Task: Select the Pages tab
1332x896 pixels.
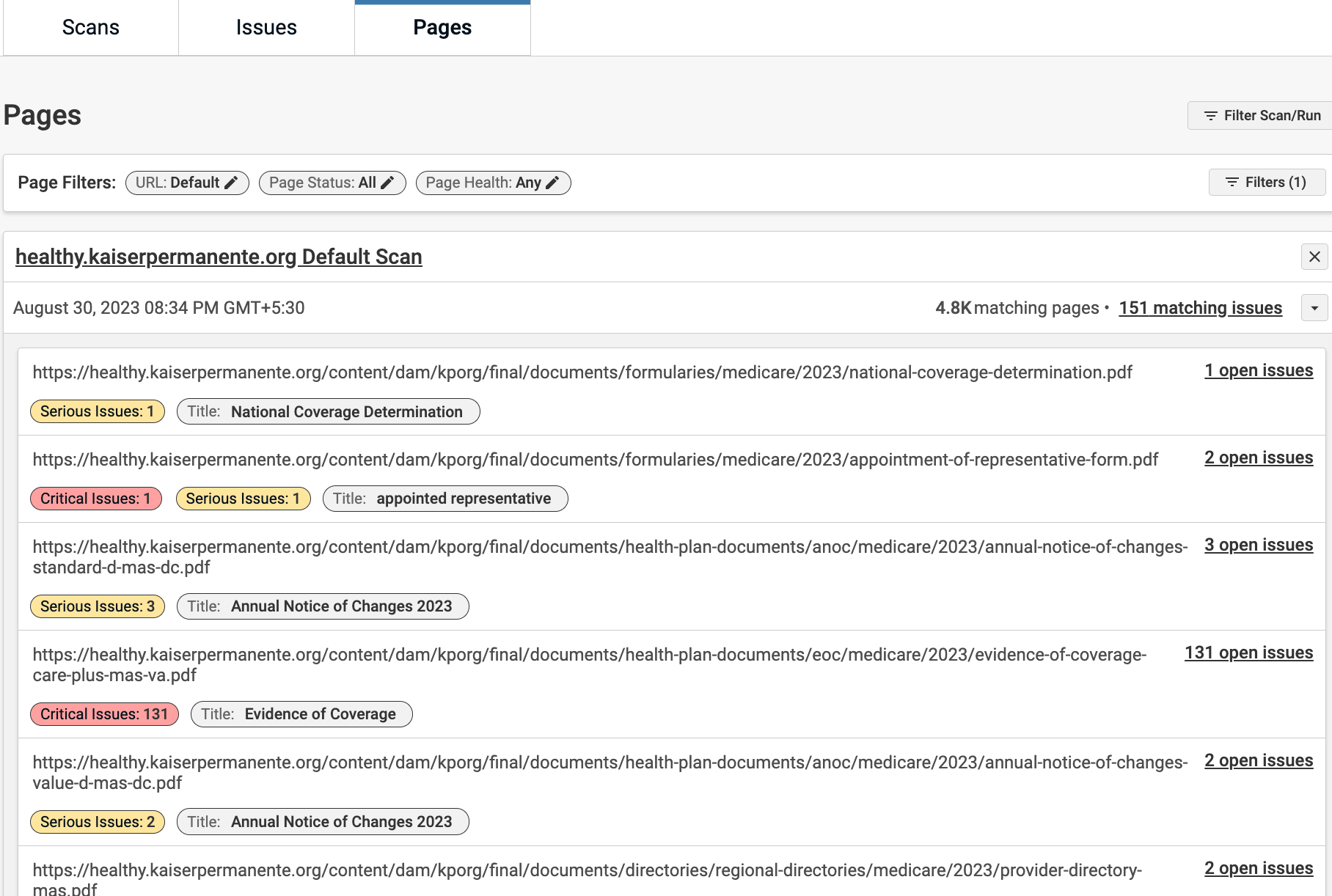Action: 442,28
